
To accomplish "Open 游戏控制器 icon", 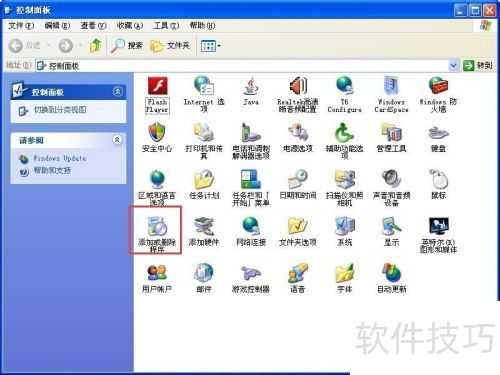I will (251, 273).
